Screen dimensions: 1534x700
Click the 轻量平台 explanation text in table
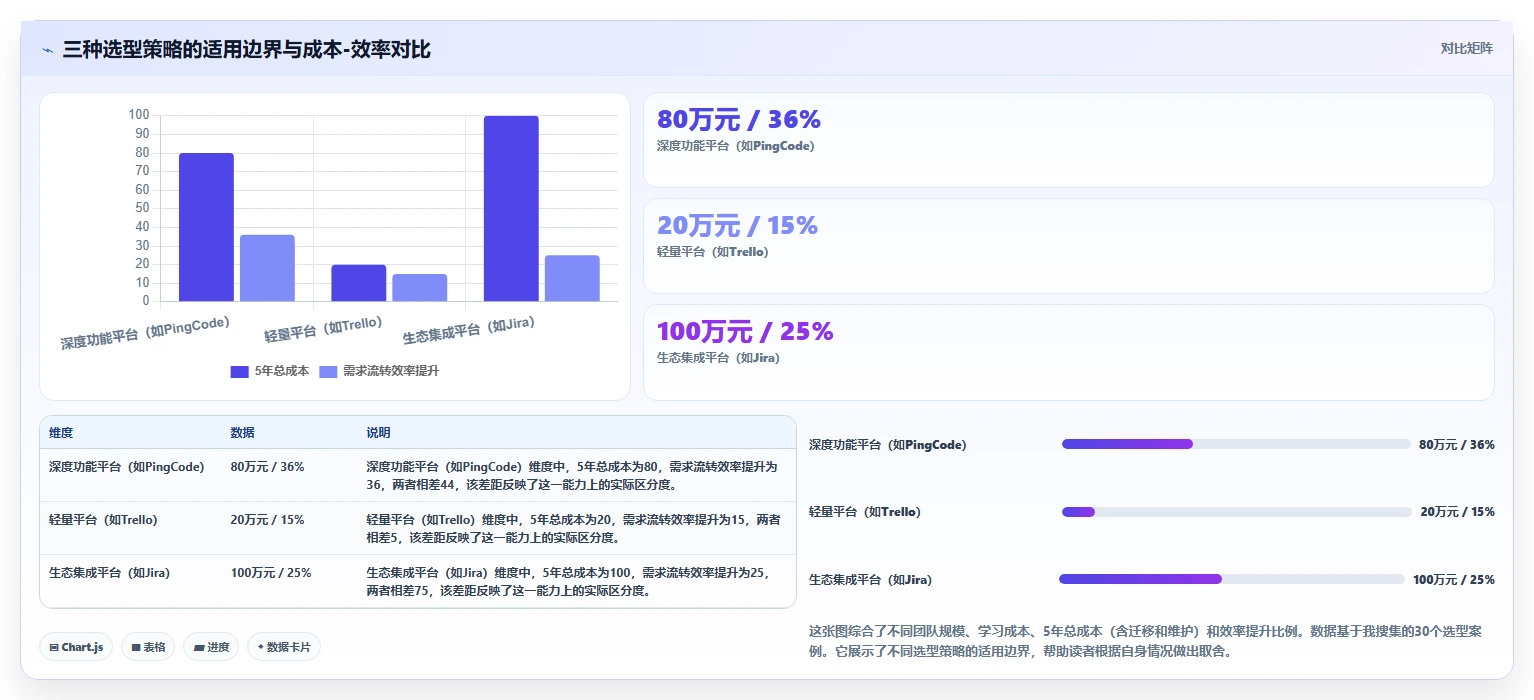pyautogui.click(x=573, y=528)
